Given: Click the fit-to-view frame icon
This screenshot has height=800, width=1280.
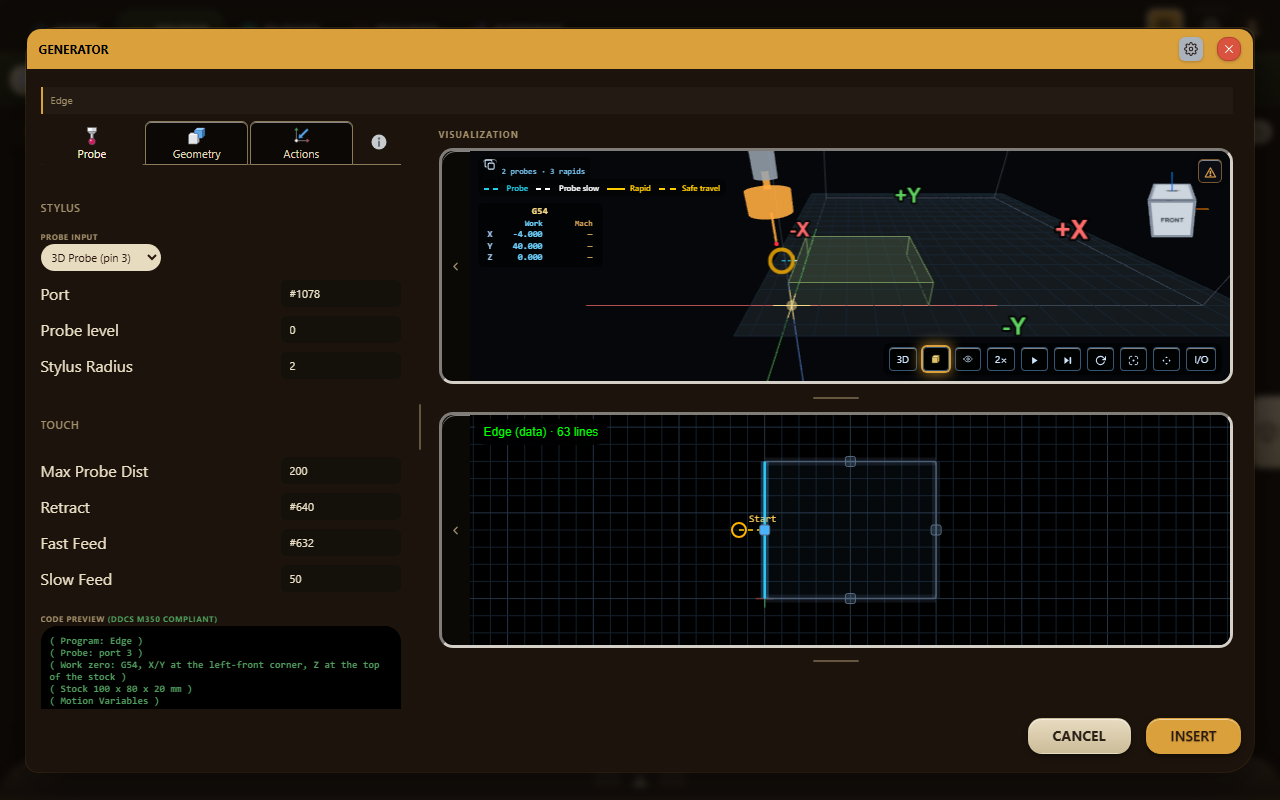Looking at the screenshot, I should pos(1133,360).
